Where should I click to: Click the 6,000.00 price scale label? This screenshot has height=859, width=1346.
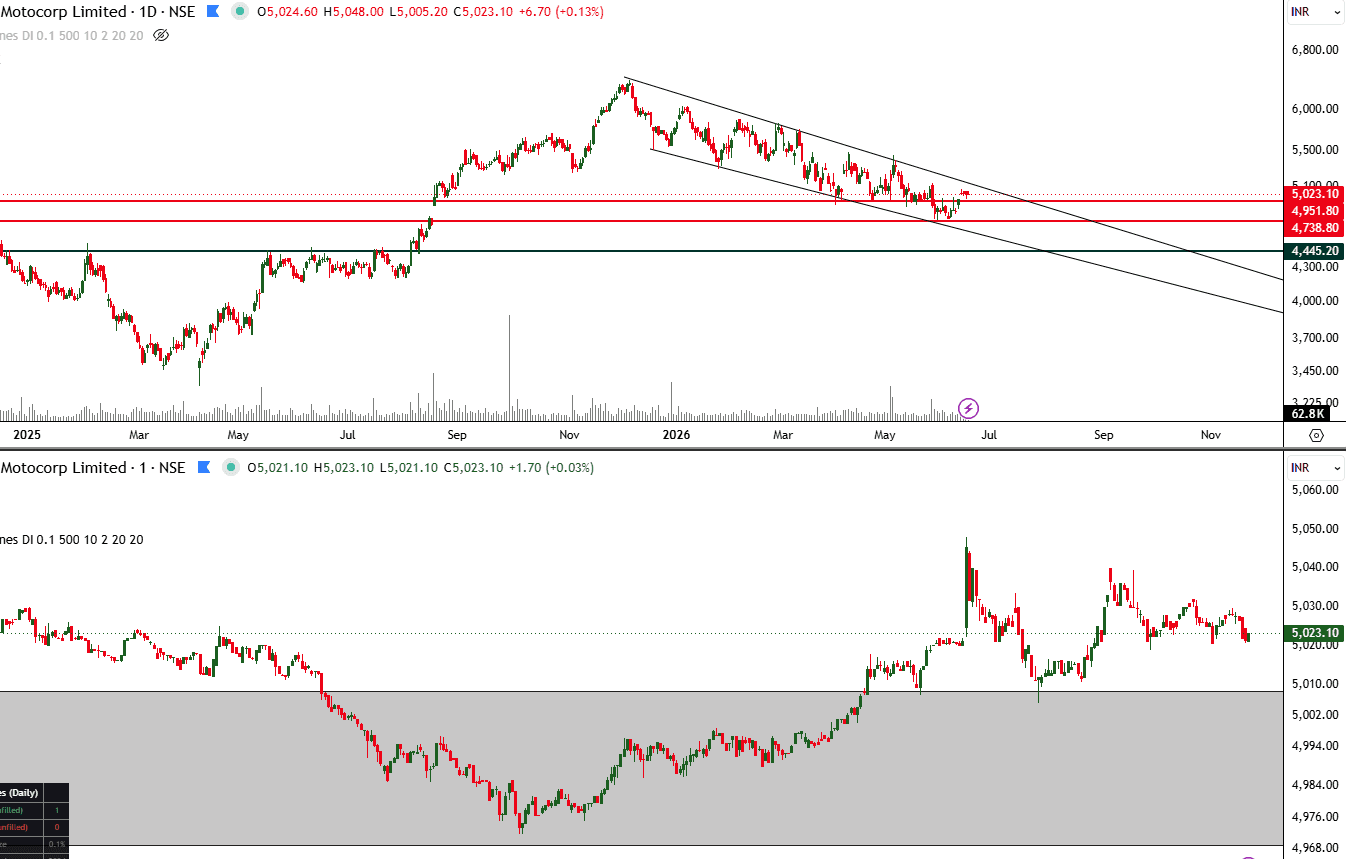click(x=1315, y=109)
